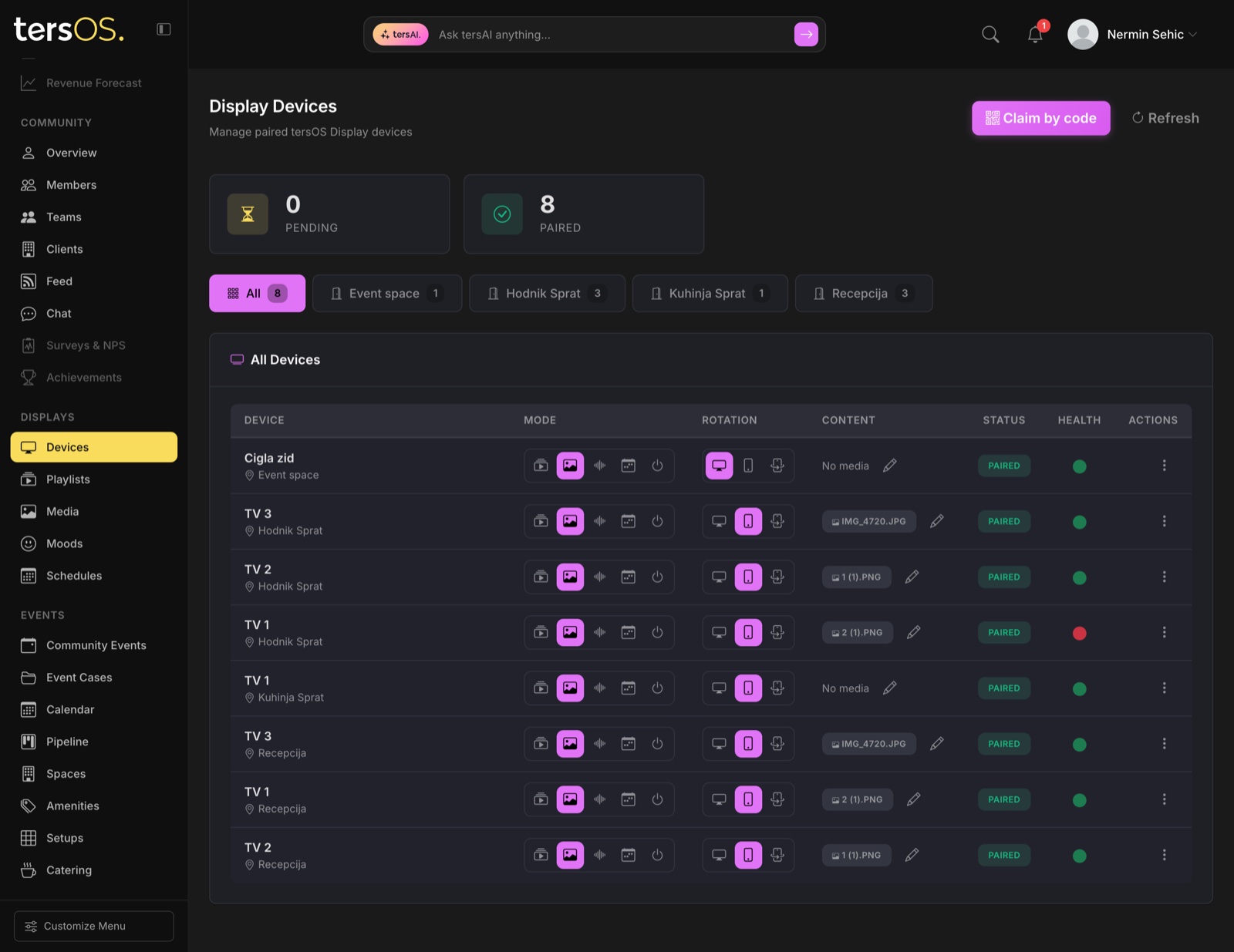Open Playlists in the sidebar
1234x952 pixels.
click(x=68, y=479)
